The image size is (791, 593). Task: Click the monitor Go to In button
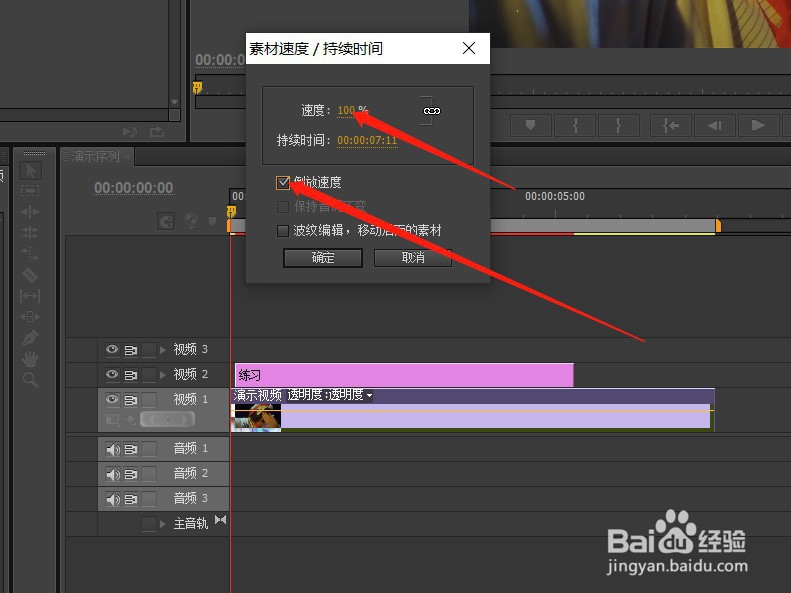(x=670, y=125)
